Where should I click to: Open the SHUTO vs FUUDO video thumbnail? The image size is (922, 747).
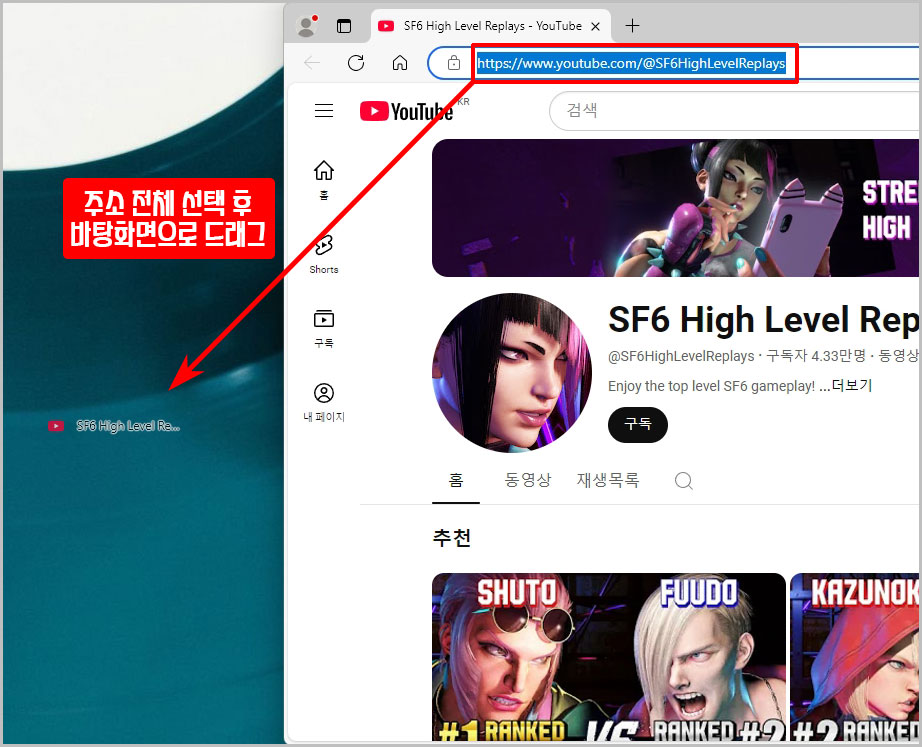point(609,657)
